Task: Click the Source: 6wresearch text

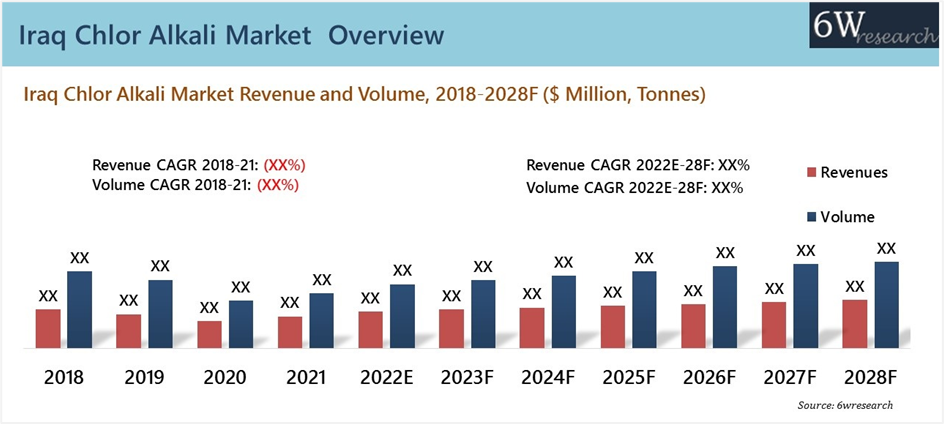Action: click(845, 405)
